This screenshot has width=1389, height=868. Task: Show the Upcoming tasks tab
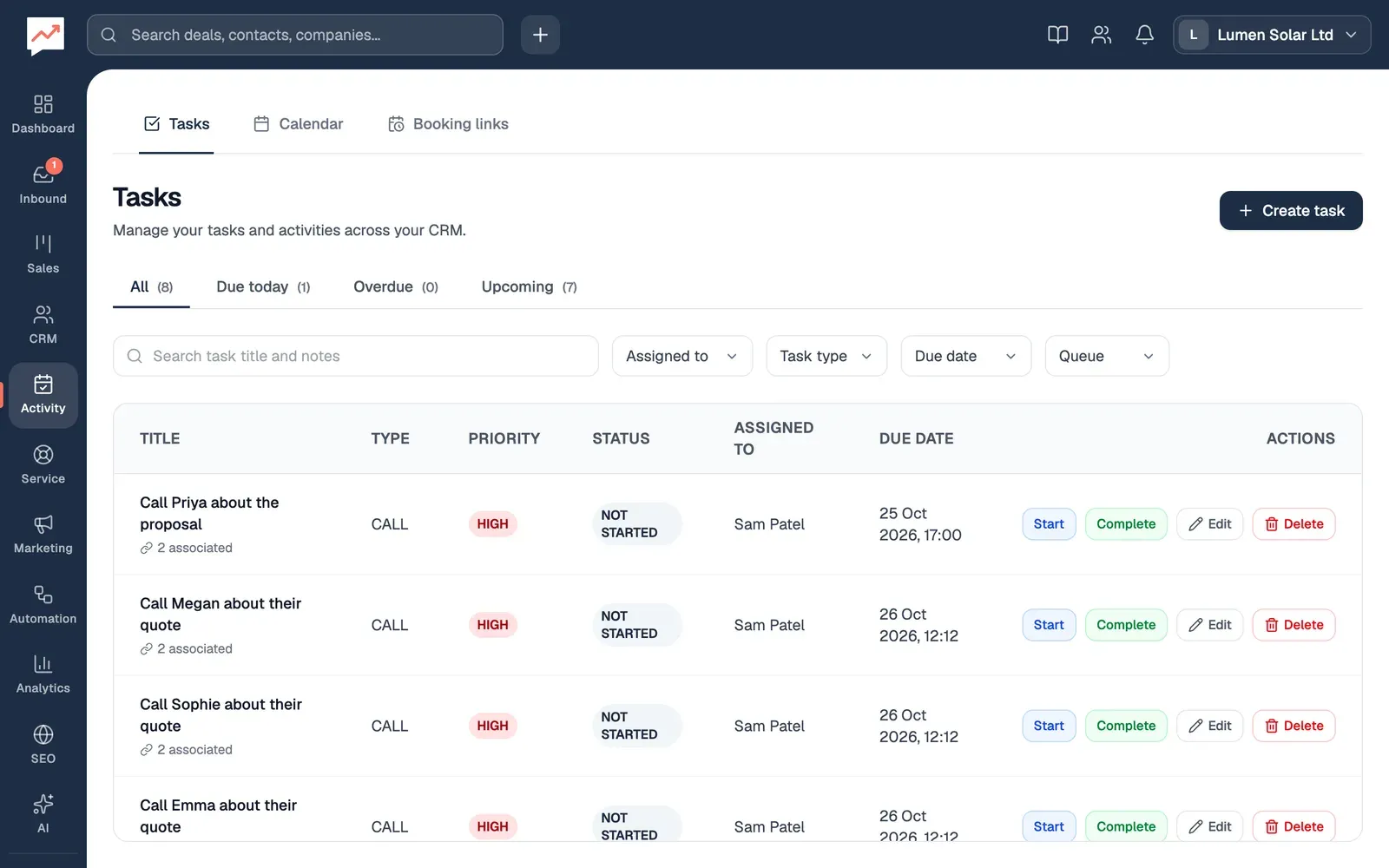tap(530, 287)
